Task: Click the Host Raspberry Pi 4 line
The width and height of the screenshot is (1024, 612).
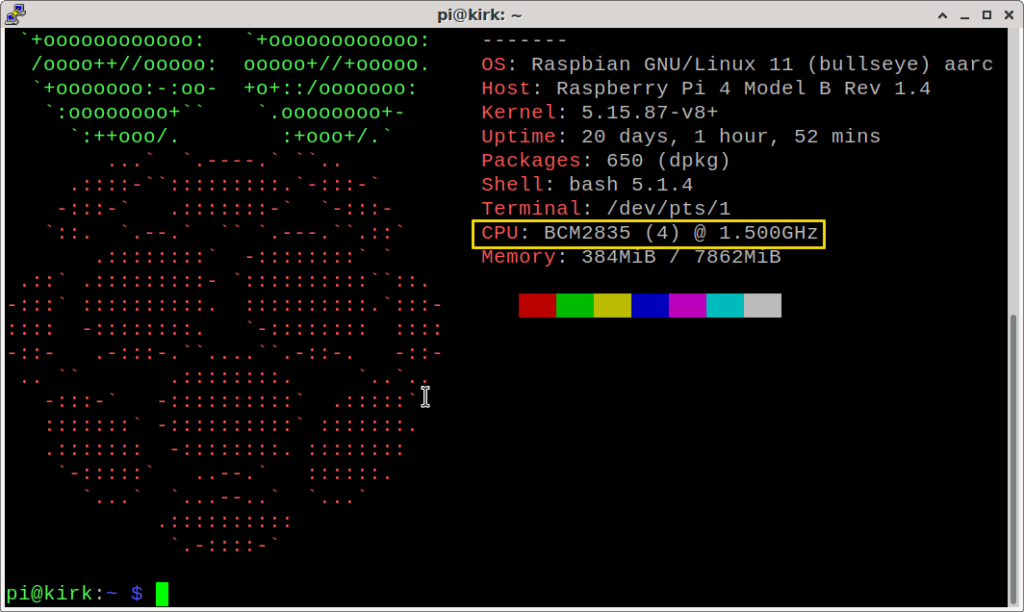Action: click(x=706, y=88)
